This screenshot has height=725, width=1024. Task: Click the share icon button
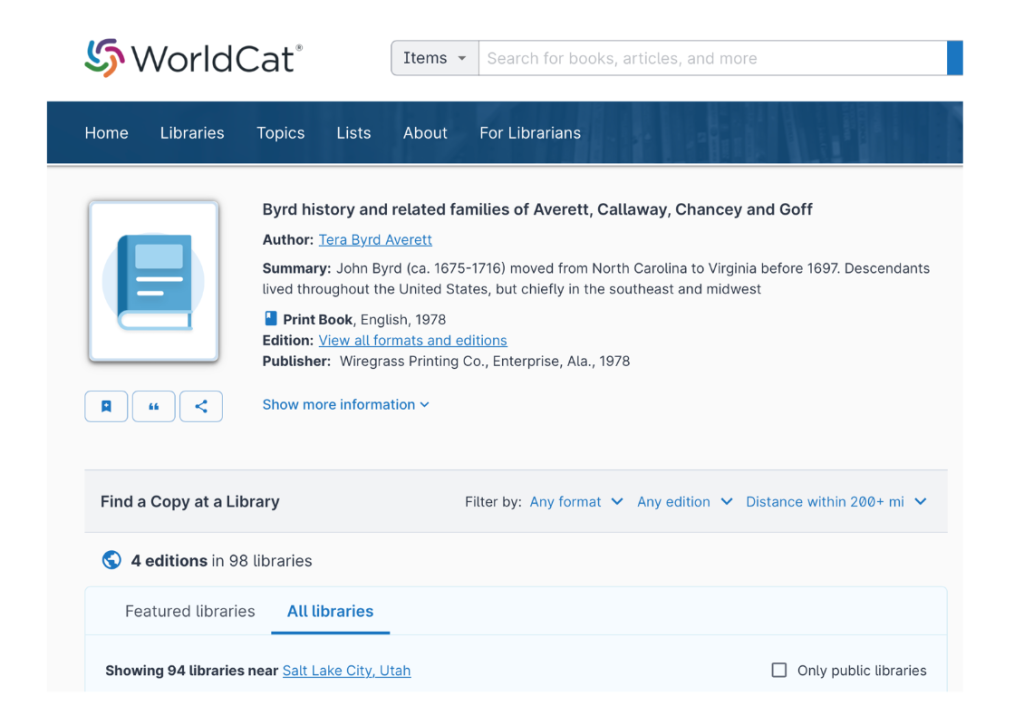coord(201,406)
